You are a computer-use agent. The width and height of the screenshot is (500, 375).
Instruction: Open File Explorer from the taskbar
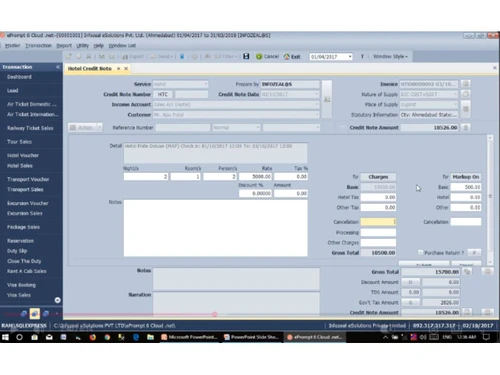(x=151, y=337)
